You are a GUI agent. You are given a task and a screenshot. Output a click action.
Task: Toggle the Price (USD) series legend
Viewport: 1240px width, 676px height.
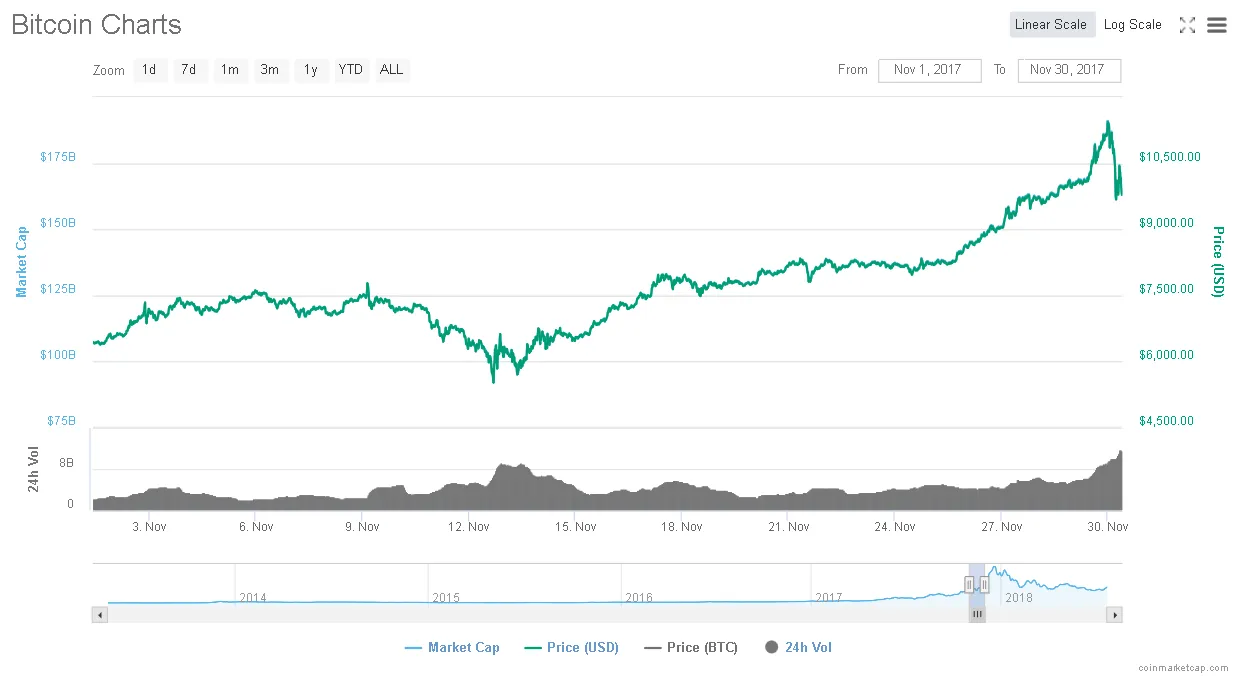[571, 648]
